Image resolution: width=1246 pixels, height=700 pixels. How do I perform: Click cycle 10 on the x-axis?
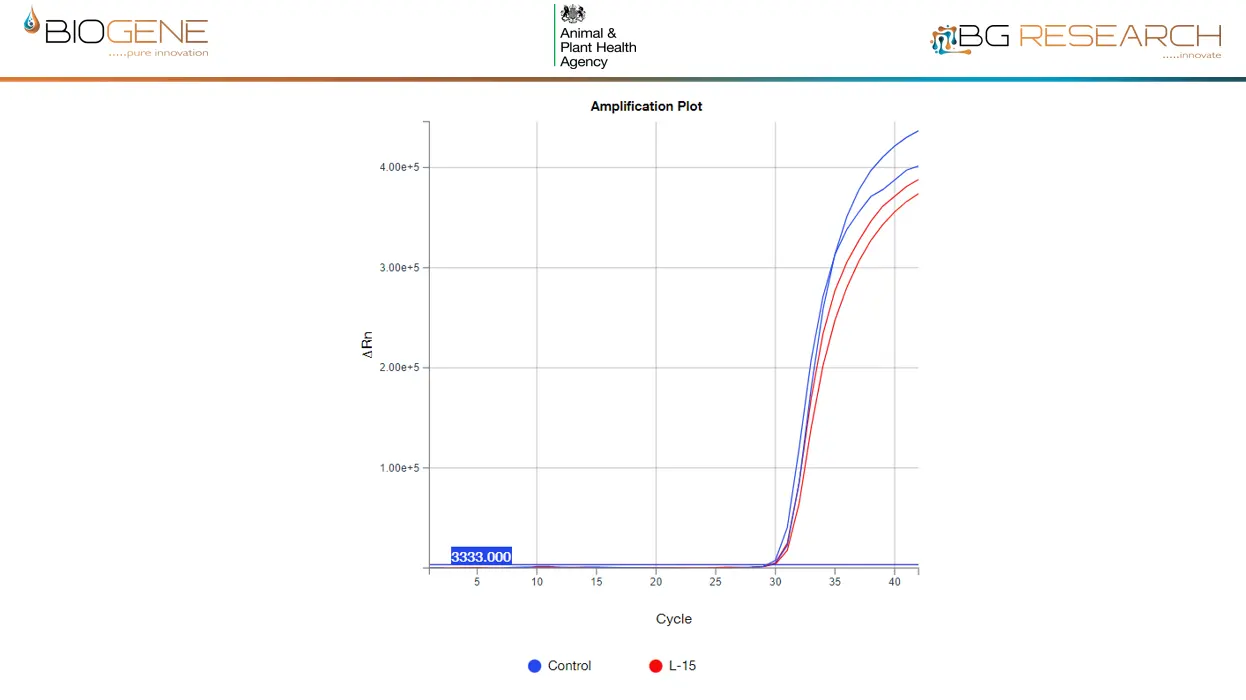click(x=537, y=582)
